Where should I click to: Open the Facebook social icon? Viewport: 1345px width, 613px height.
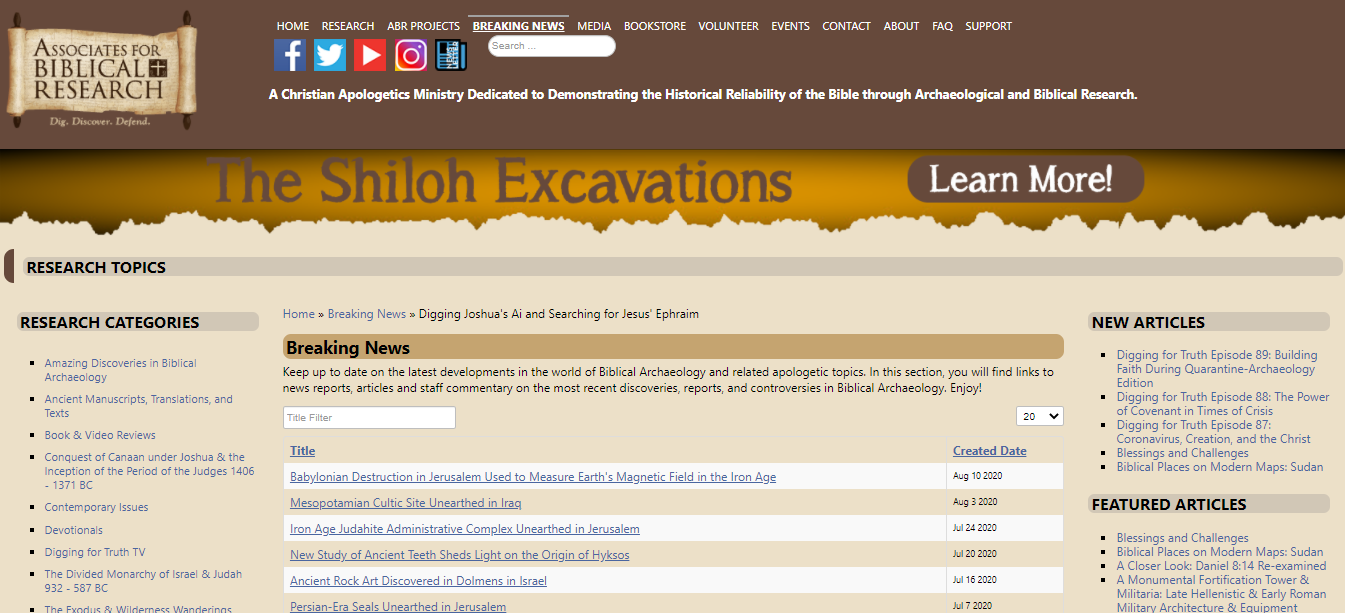(x=290, y=55)
